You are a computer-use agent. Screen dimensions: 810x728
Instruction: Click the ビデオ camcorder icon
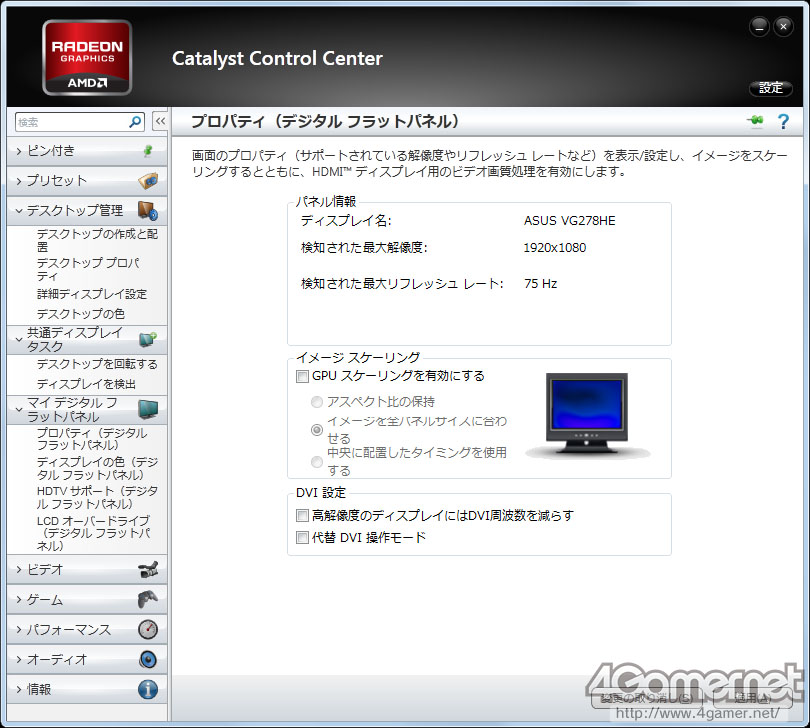click(148, 569)
